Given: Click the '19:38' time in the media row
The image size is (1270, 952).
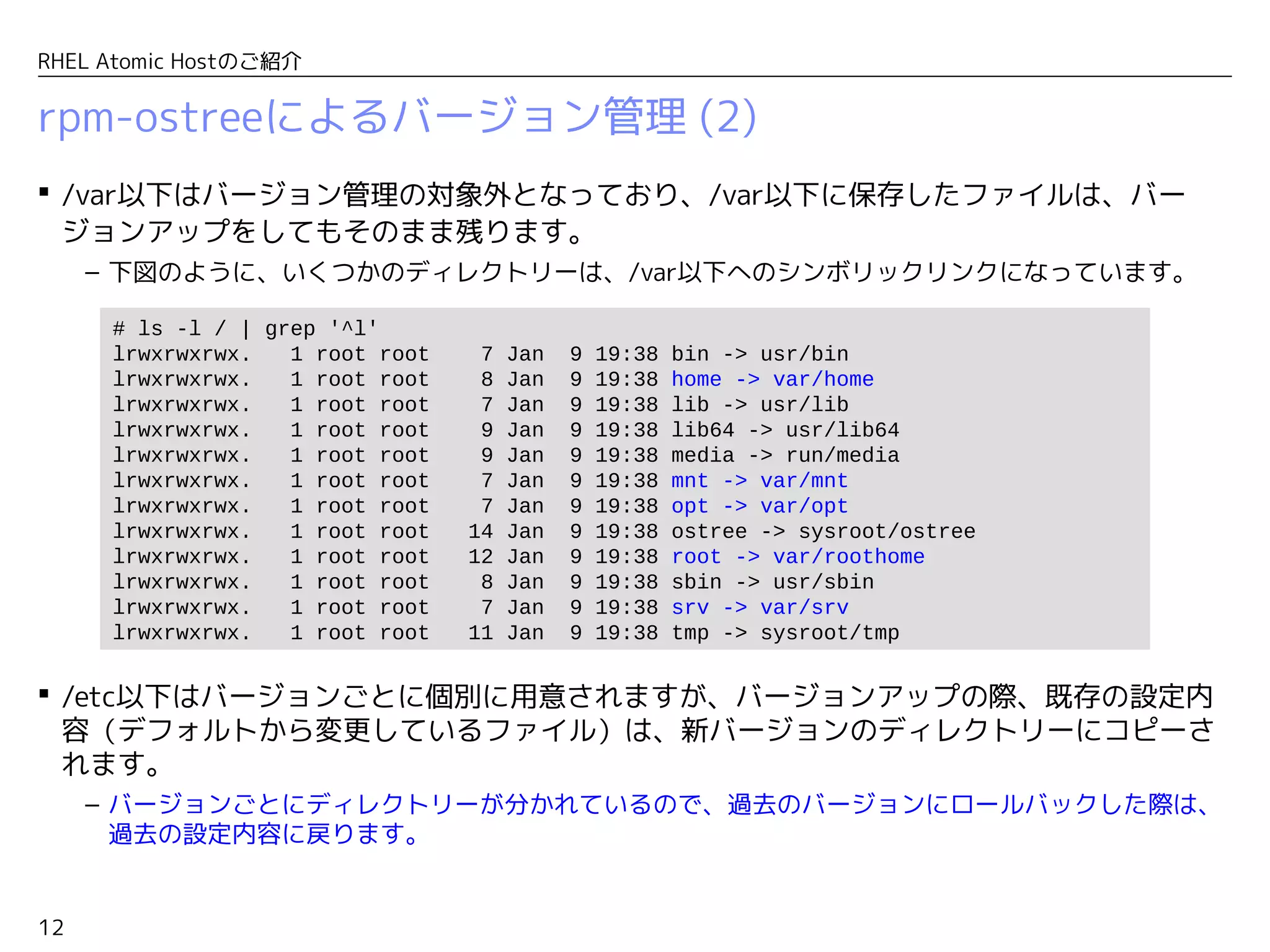Looking at the screenshot, I should [x=626, y=456].
